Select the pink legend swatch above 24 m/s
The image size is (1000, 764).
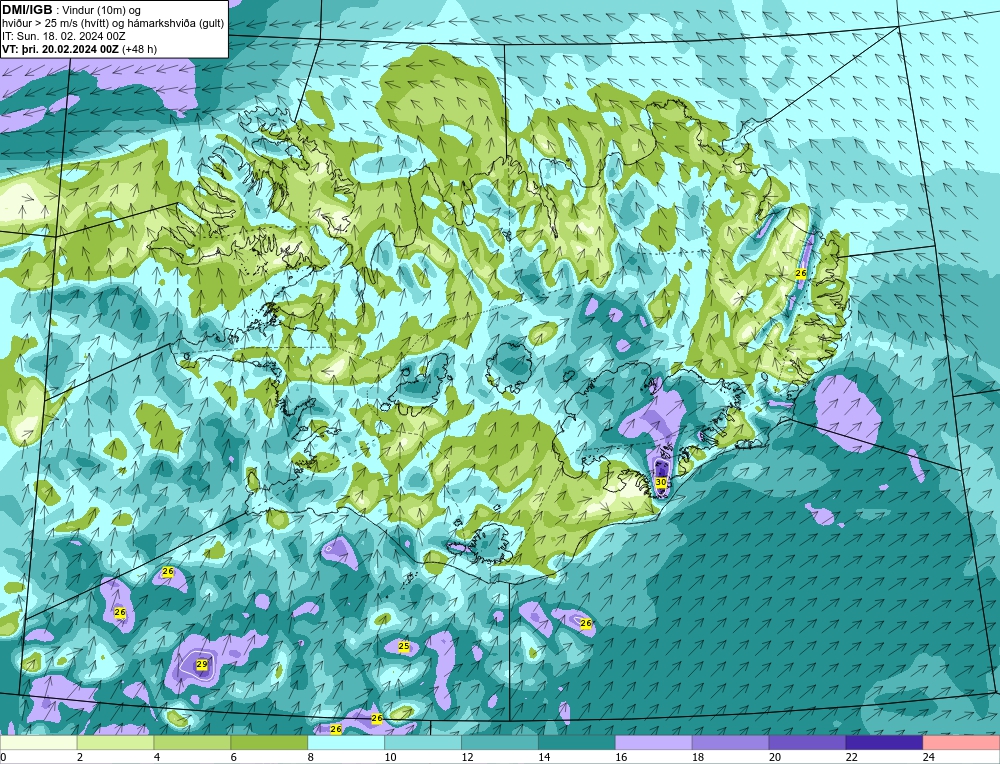961,743
